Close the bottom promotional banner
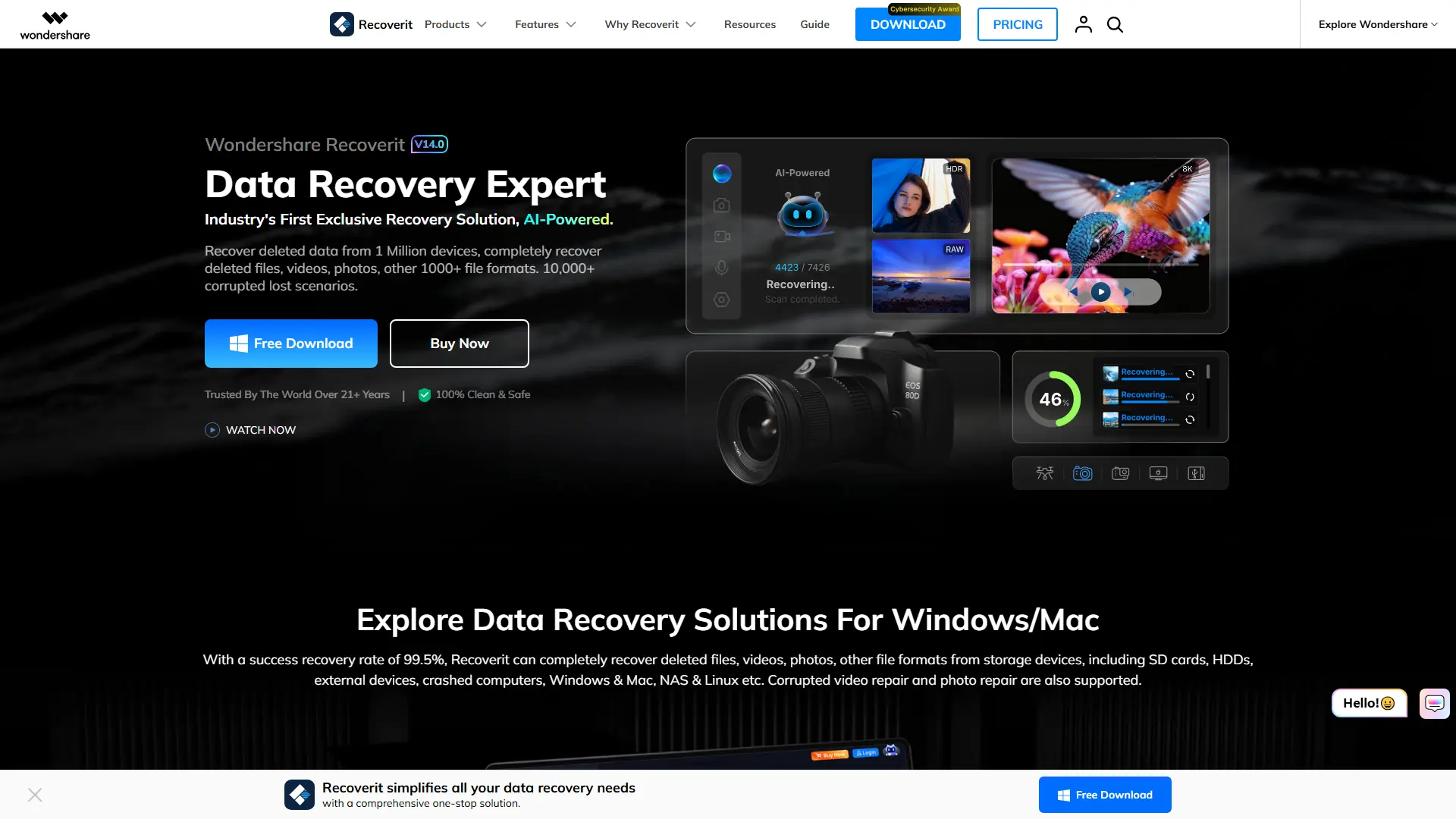 click(x=35, y=795)
